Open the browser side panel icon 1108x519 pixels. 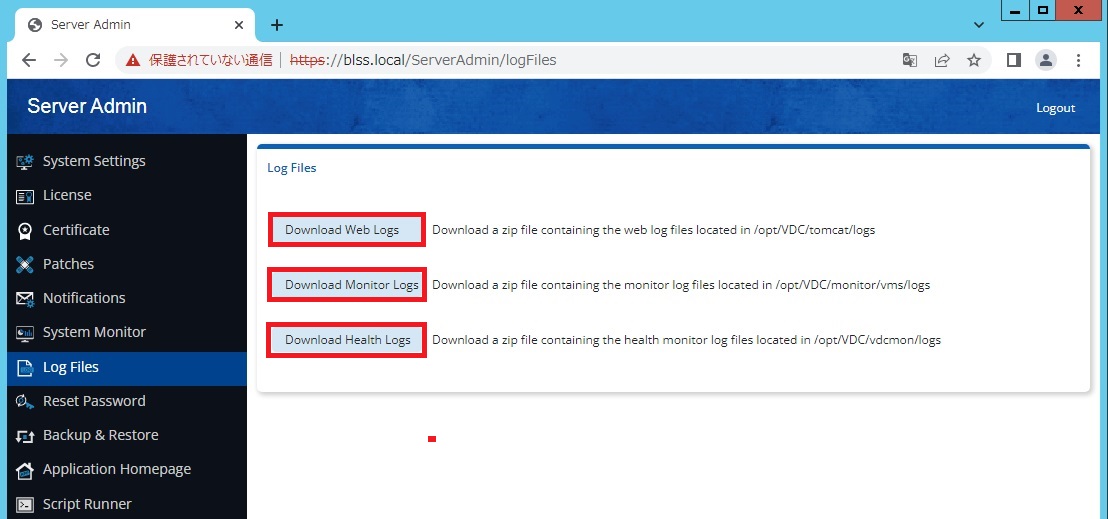pos(1013,60)
